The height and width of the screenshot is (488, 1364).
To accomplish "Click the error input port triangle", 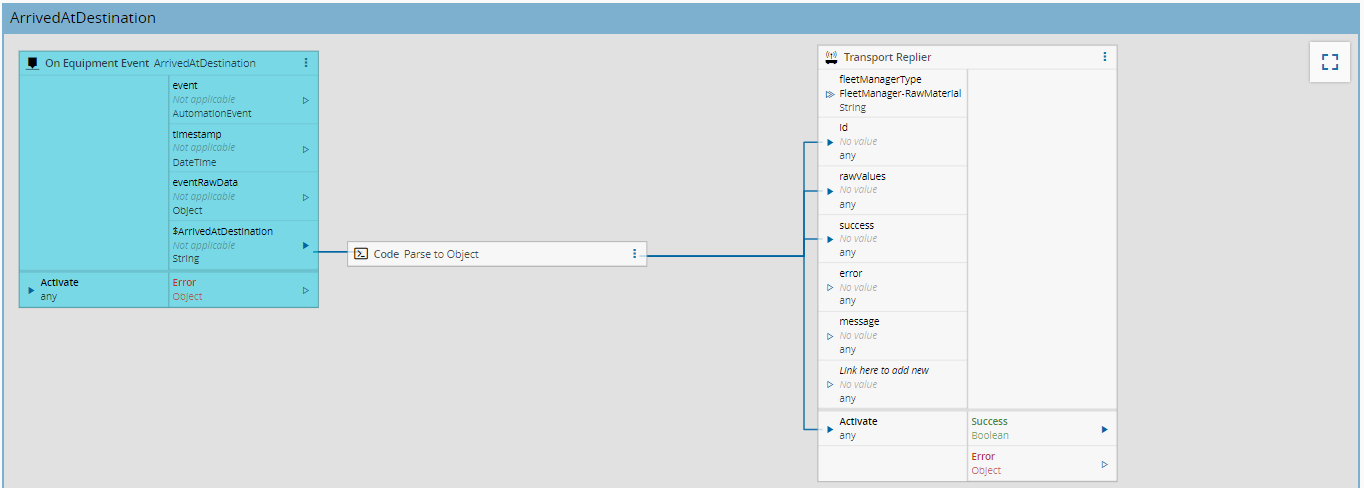I will 830,287.
